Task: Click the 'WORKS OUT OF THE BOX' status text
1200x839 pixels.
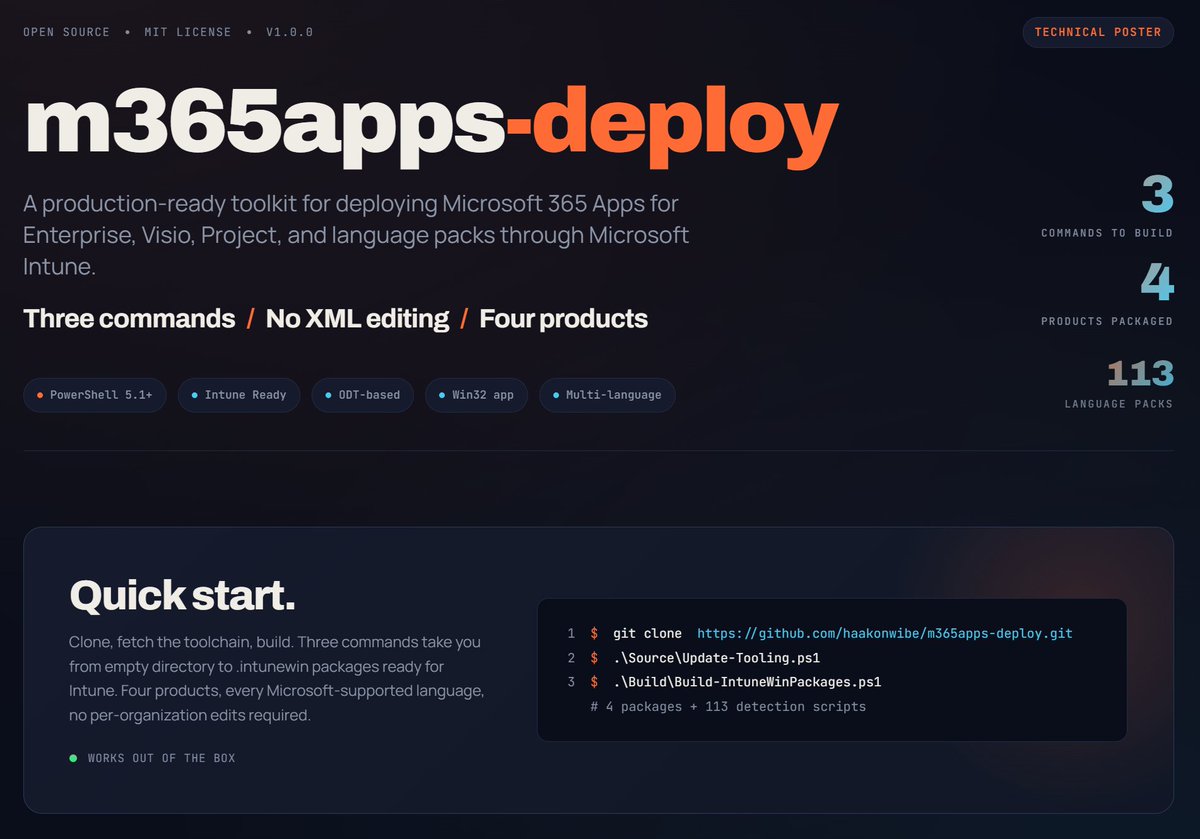Action: tap(162, 758)
